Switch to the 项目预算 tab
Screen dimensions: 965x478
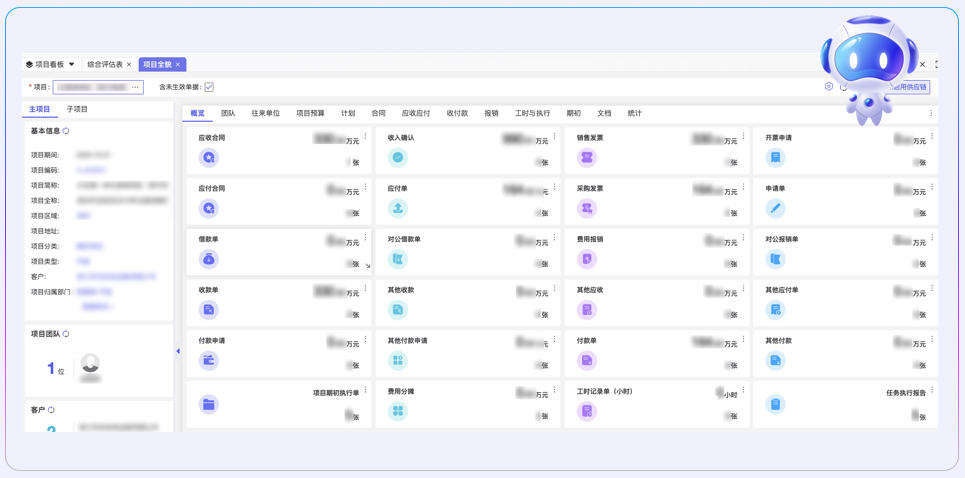click(310, 114)
